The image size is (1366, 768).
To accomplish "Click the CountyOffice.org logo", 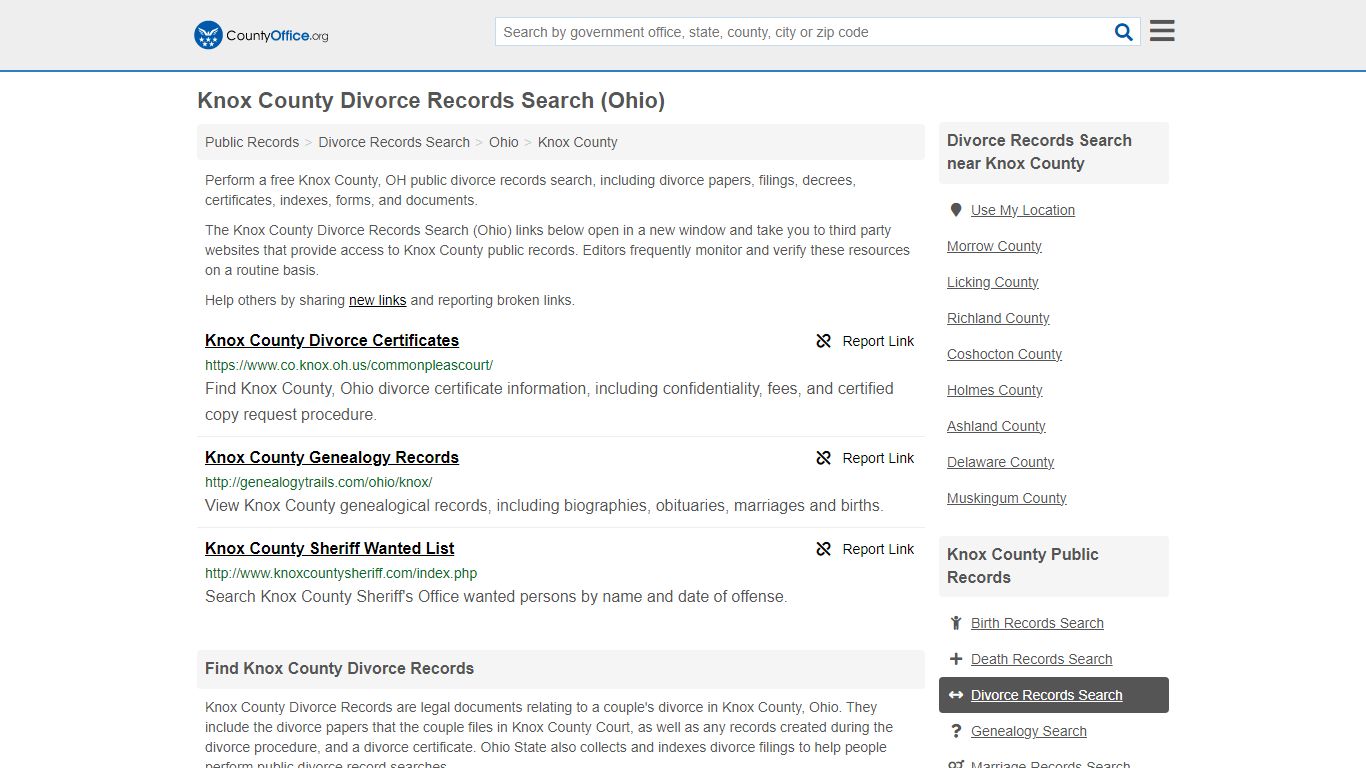I will [x=261, y=35].
